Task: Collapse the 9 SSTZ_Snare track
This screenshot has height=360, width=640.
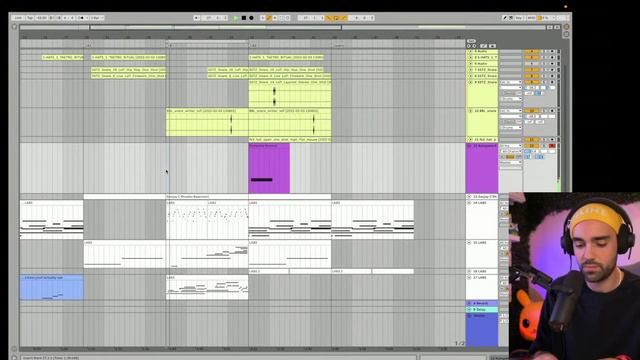Action: (x=470, y=82)
